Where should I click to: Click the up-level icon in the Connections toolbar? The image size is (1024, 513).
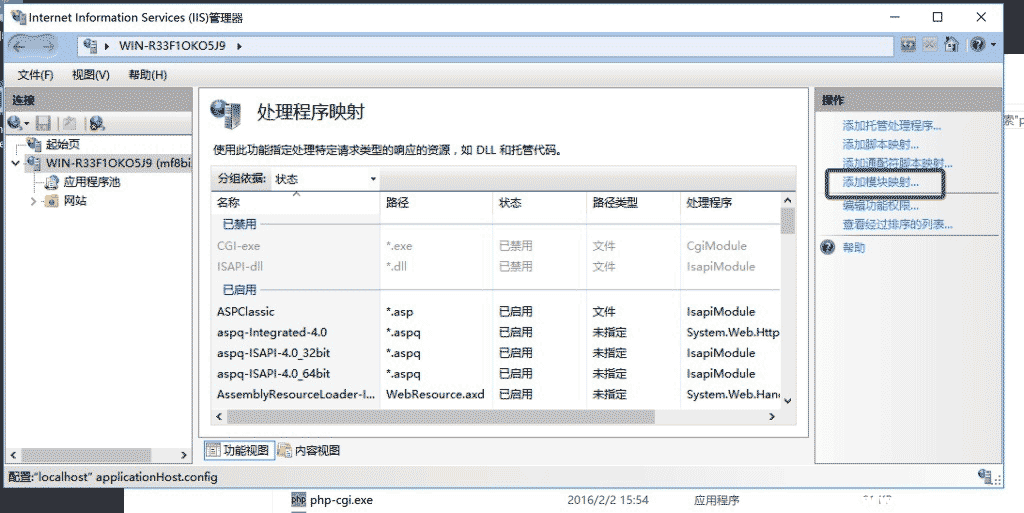tap(70, 123)
